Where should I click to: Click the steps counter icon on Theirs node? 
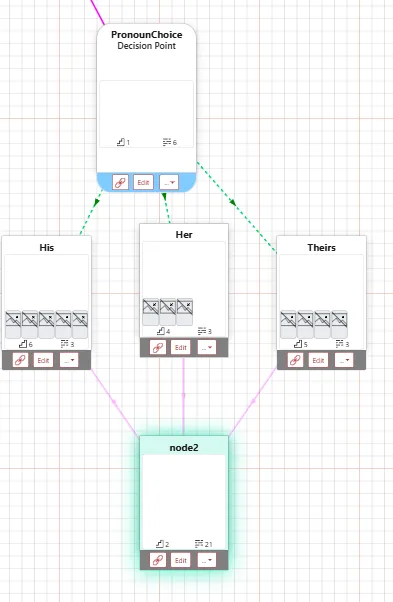(298, 344)
